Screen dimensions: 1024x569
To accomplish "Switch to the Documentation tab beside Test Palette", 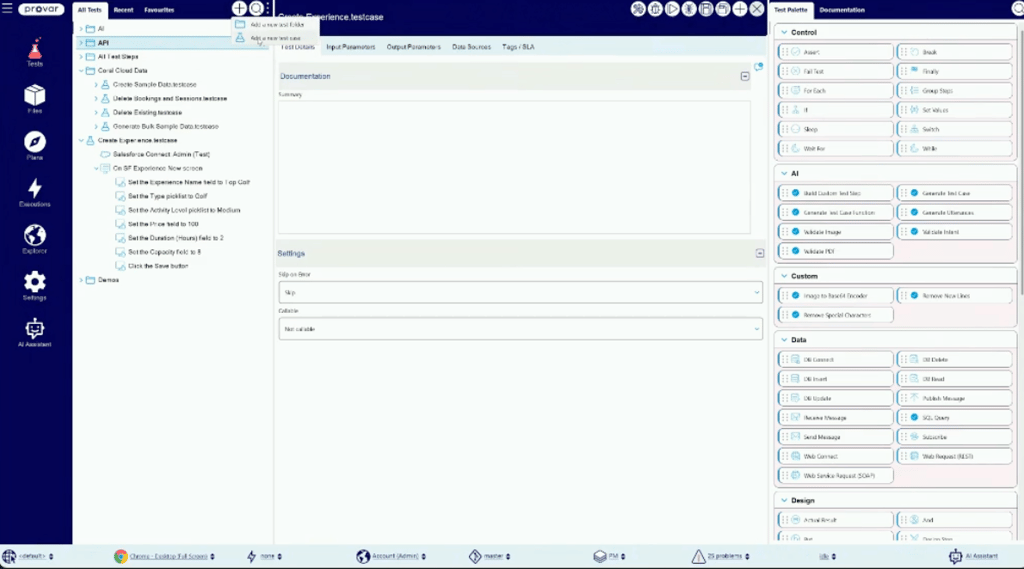I will (x=842, y=10).
